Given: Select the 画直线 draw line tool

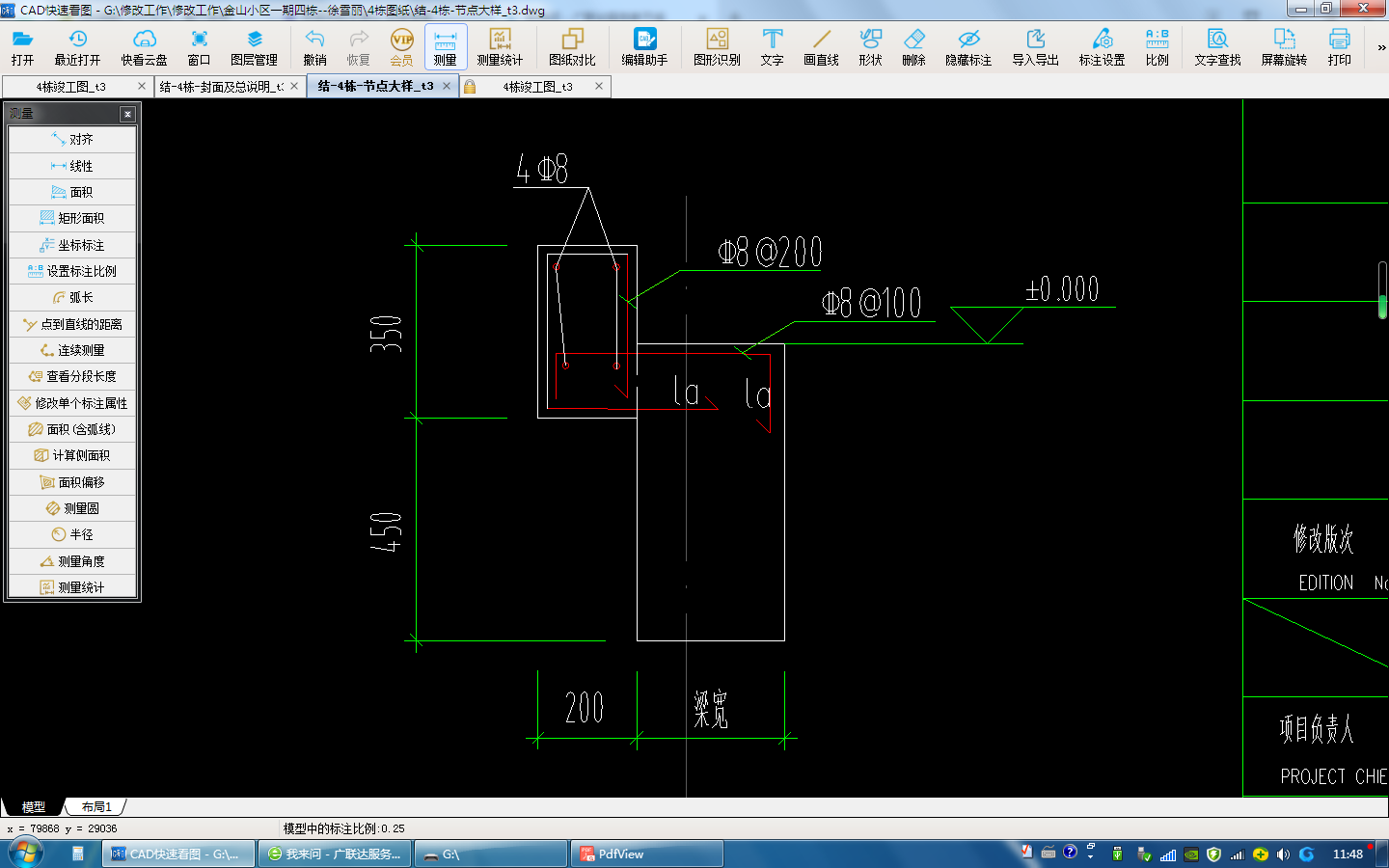Looking at the screenshot, I should (821, 46).
